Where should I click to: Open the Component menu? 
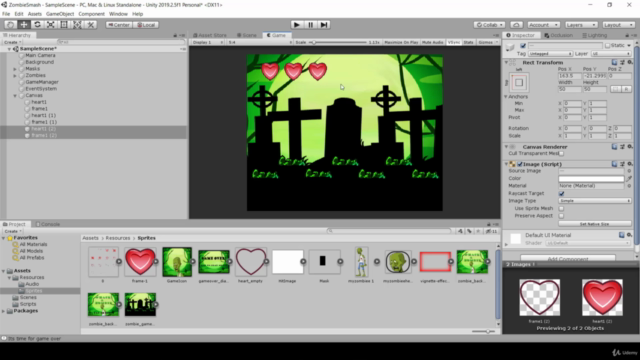pyautogui.click(x=91, y=14)
